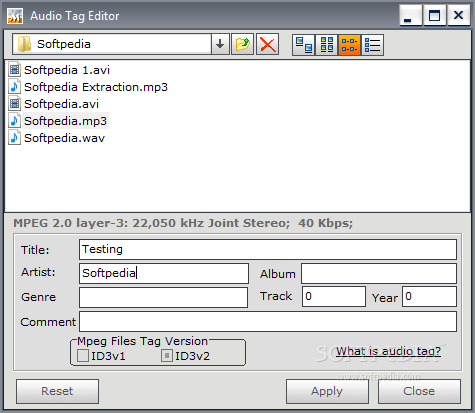Click the Artist input field
475x413 pixels.
(x=164, y=273)
